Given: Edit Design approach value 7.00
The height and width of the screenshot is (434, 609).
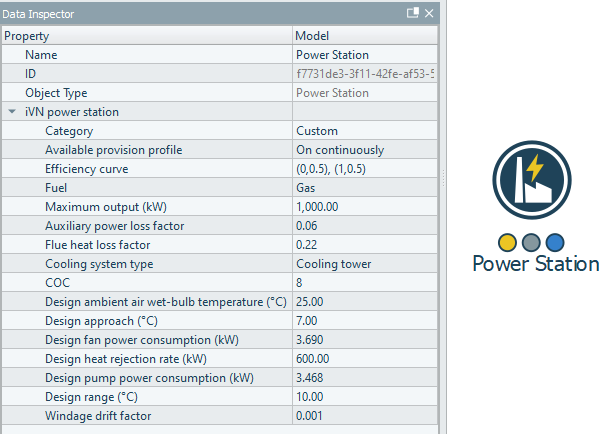Looking at the screenshot, I should point(365,321).
